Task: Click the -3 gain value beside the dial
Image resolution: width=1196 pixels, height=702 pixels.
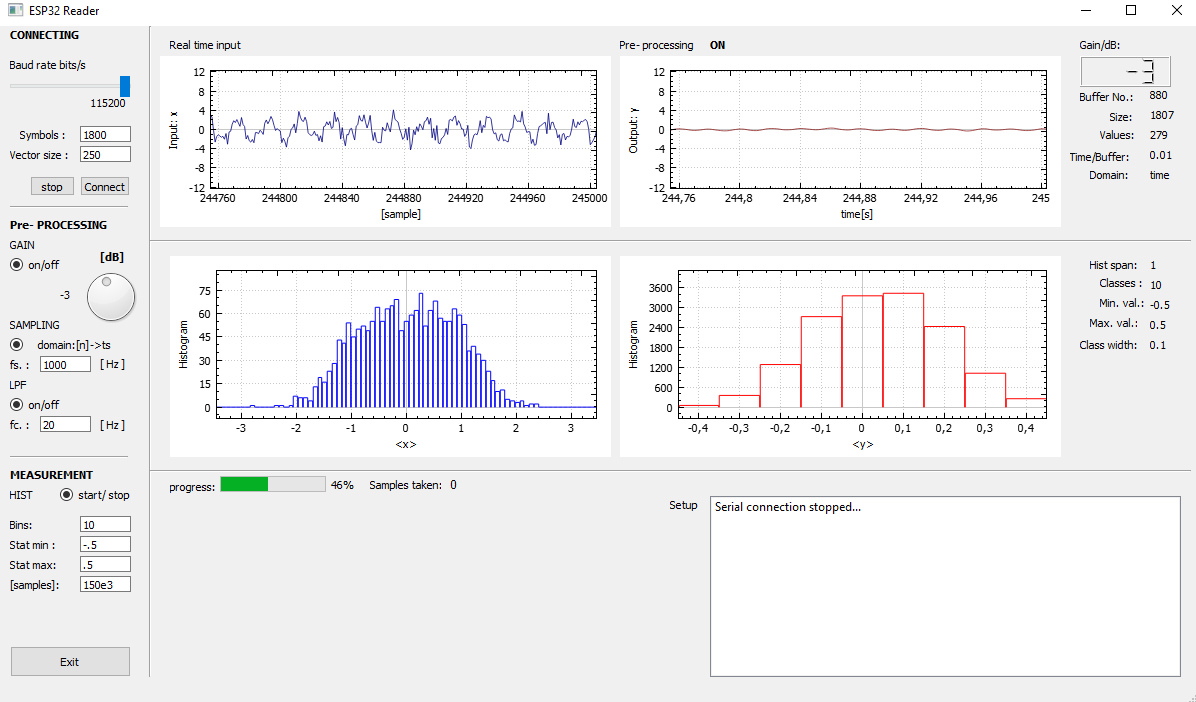Action: [x=65, y=295]
